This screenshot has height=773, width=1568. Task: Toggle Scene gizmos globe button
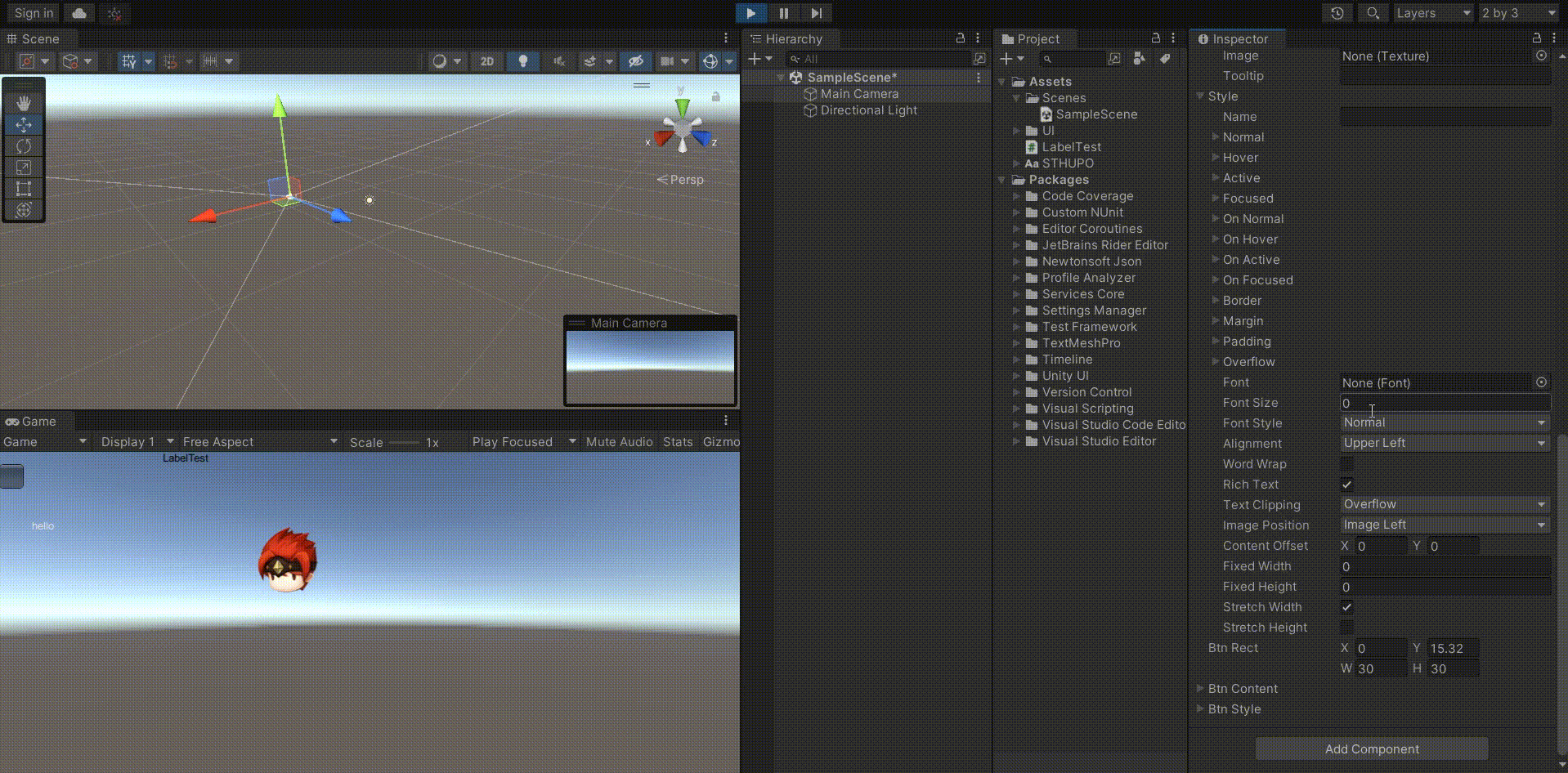(x=710, y=61)
